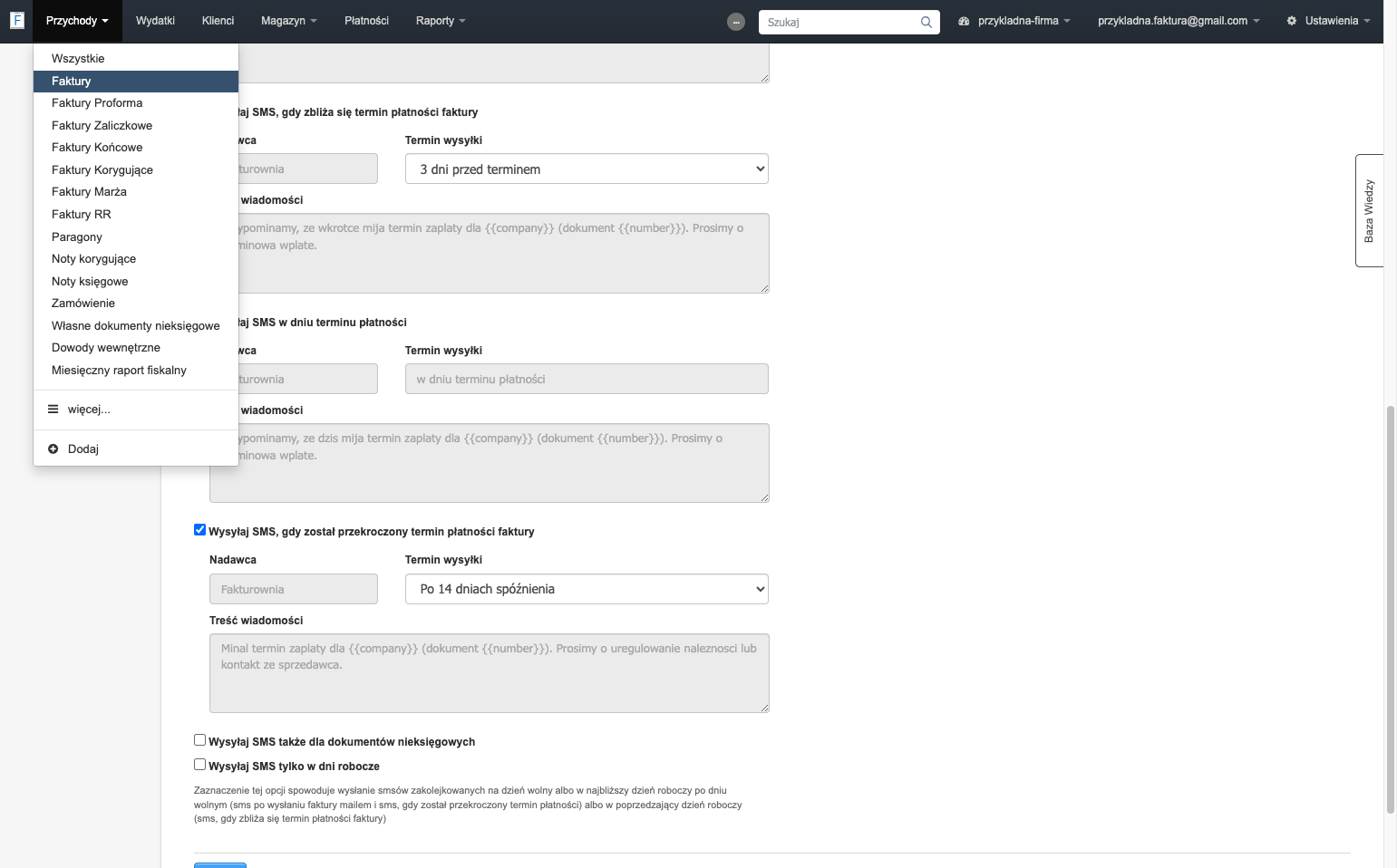
Task: Open Faktury Końcowe menu item
Action: 136,148
